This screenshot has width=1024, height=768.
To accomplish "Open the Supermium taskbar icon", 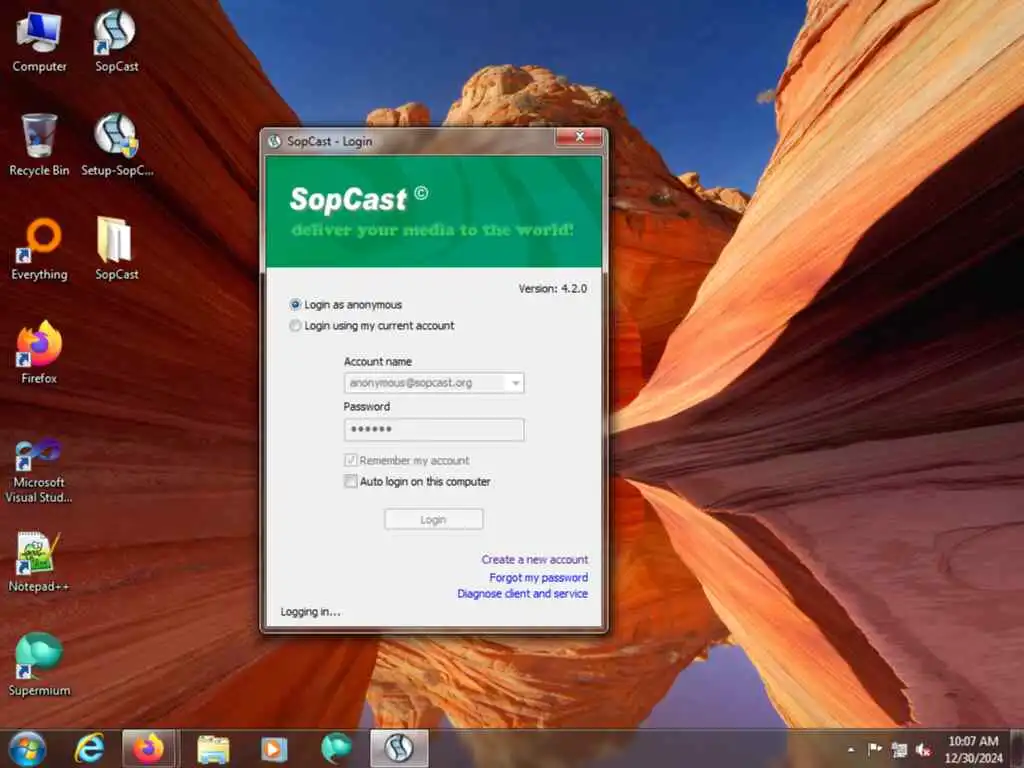I will 336,748.
